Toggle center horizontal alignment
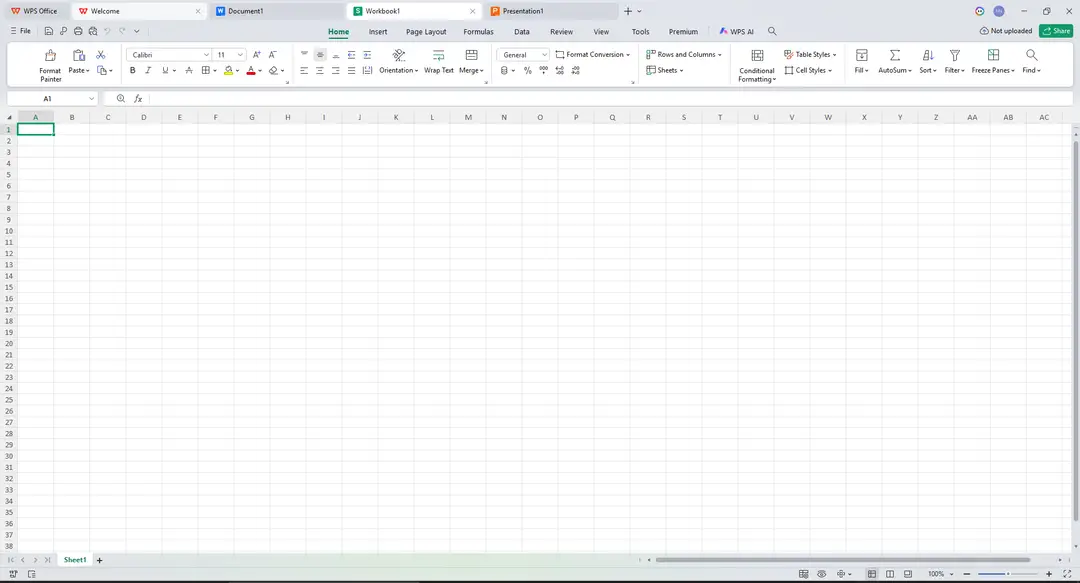The height and width of the screenshot is (583, 1080). 320,70
